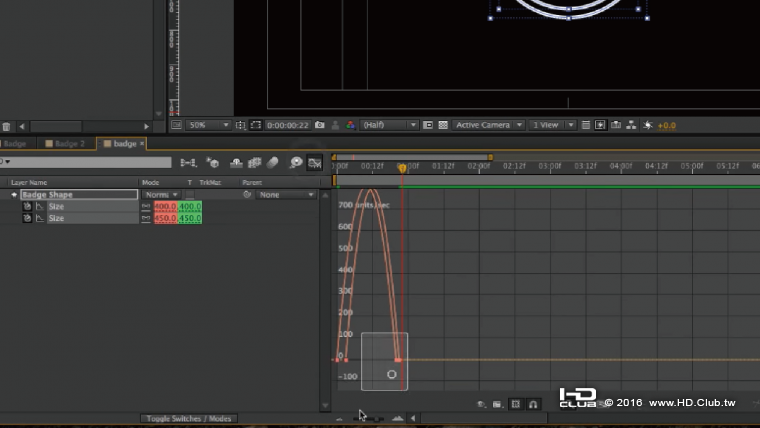Toggle the Fast Previews icon
Screen dimensions: 760x428
point(600,125)
